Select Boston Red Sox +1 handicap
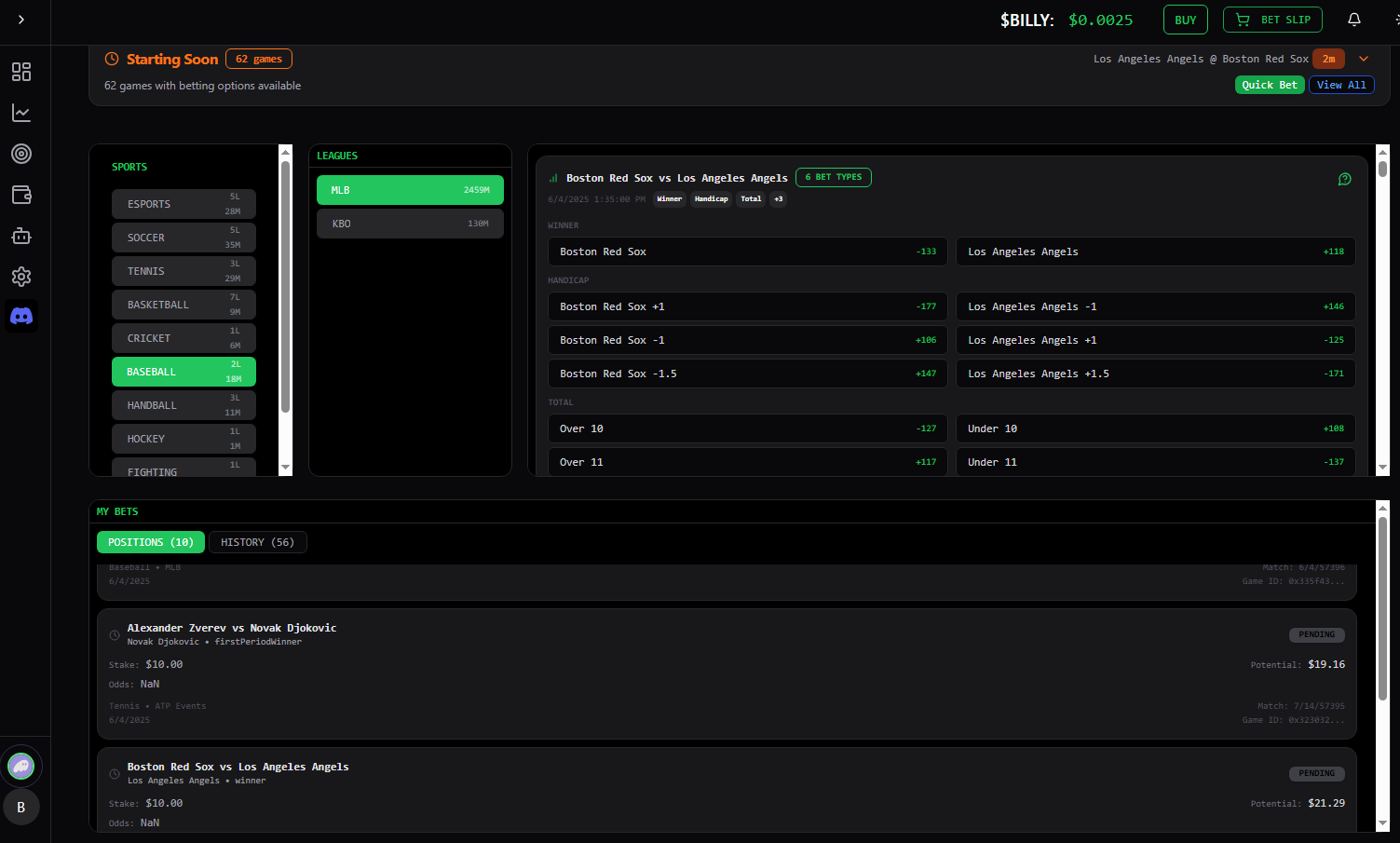The image size is (1400, 843). coord(748,306)
